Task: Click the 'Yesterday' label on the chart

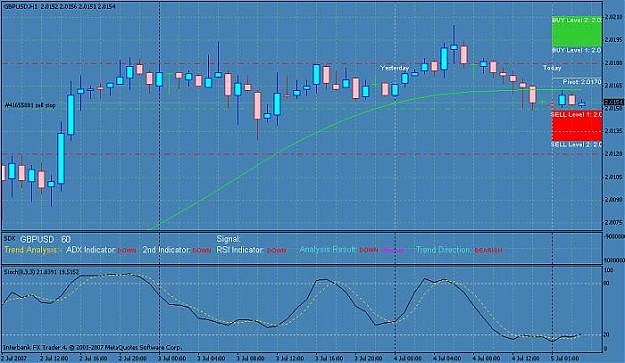Action: point(395,68)
